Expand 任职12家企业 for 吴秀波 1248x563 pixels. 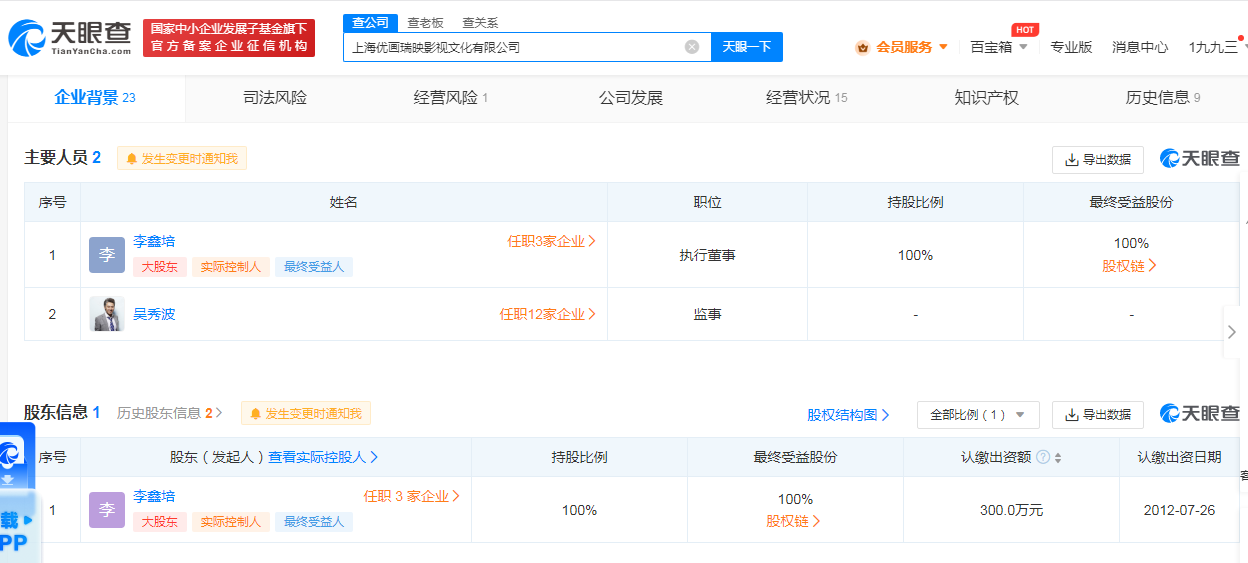point(548,314)
